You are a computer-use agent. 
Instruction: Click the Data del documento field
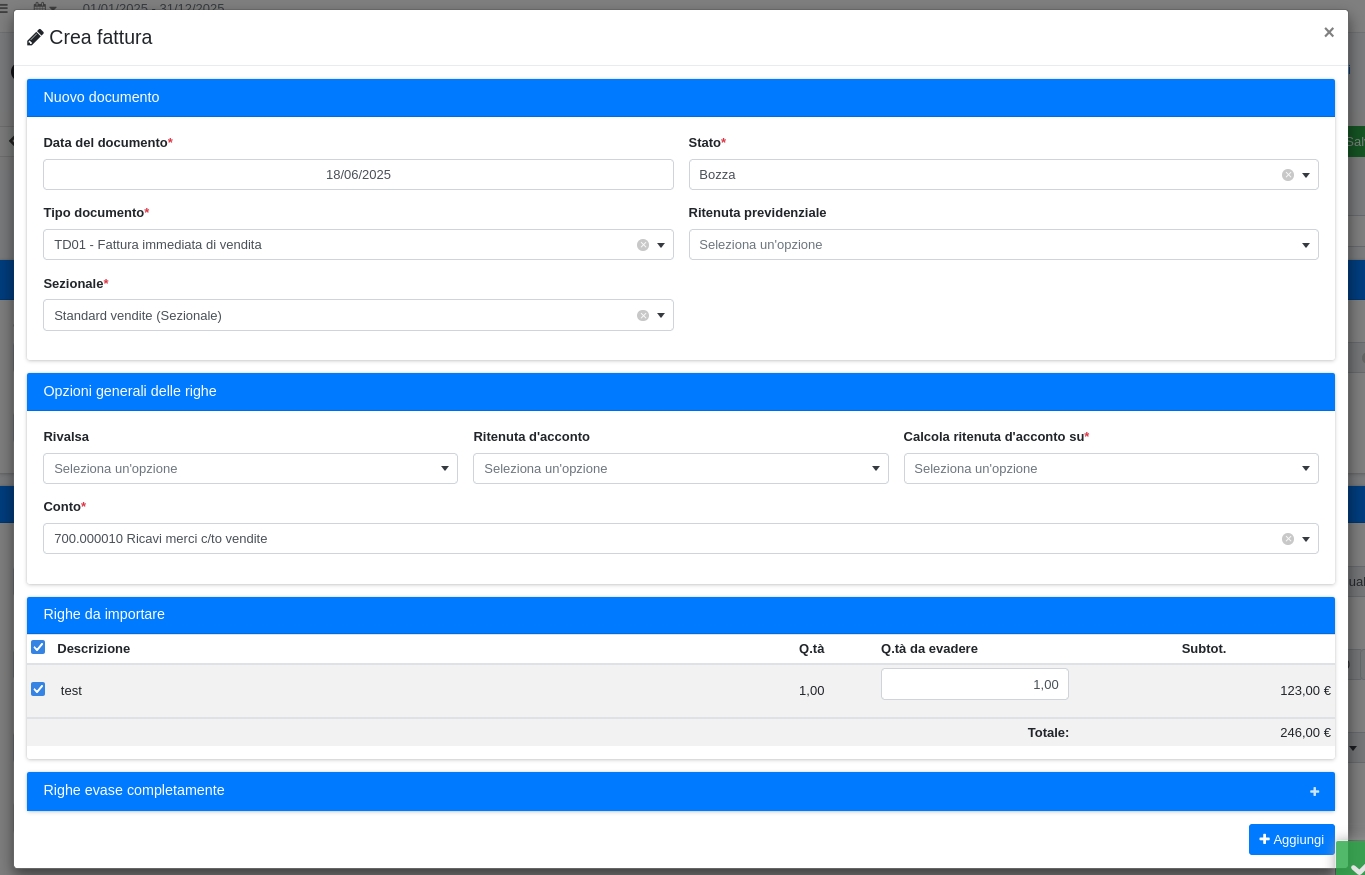pos(358,175)
